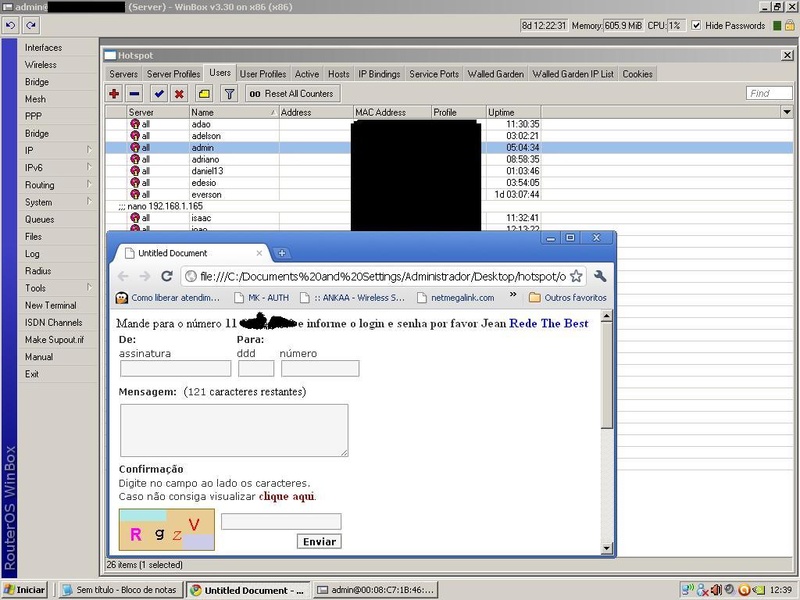Click the 'clique aqui' link
Viewport: 800px width, 600px height.
(x=287, y=496)
